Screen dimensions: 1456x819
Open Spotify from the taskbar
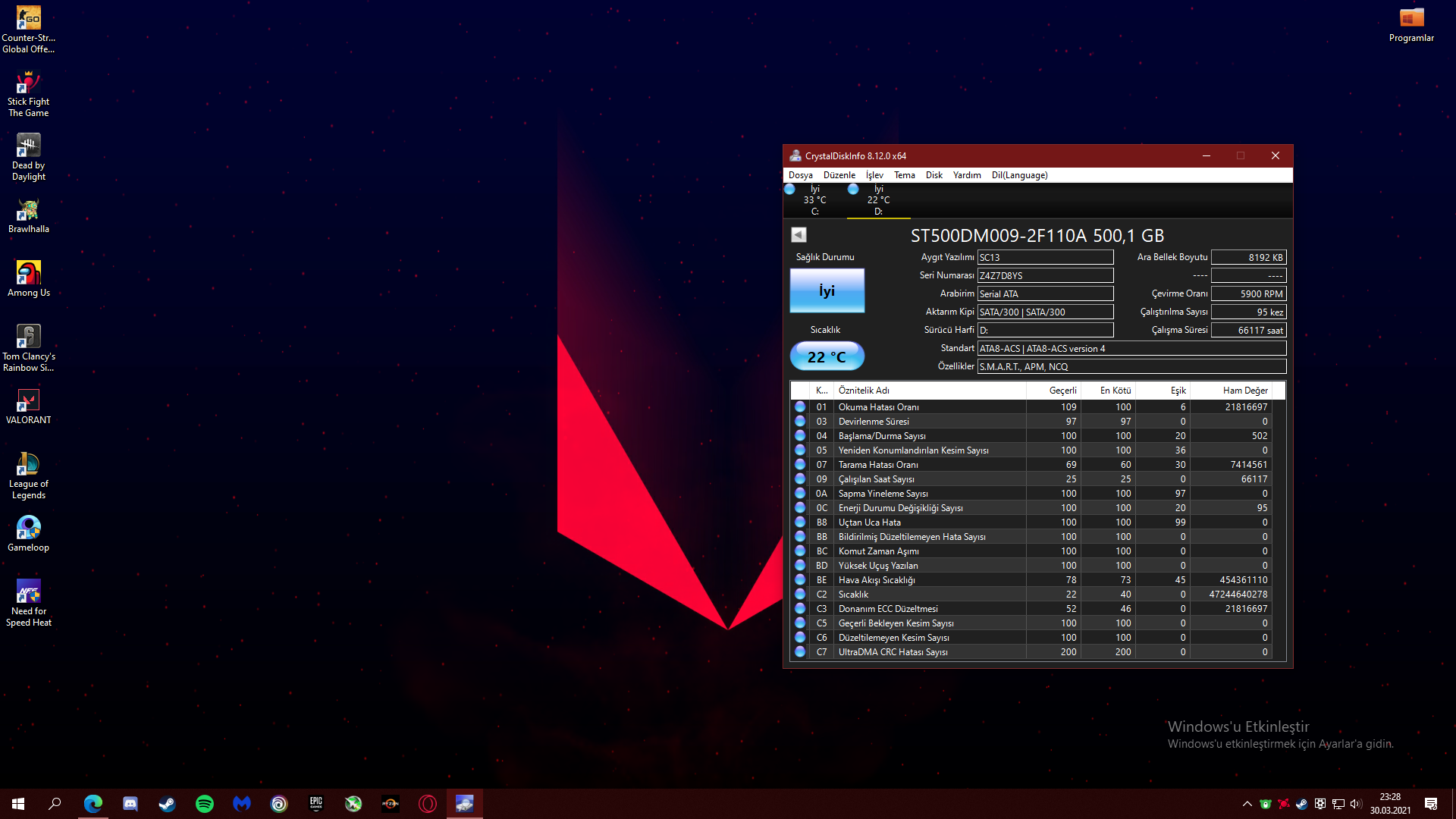(205, 804)
